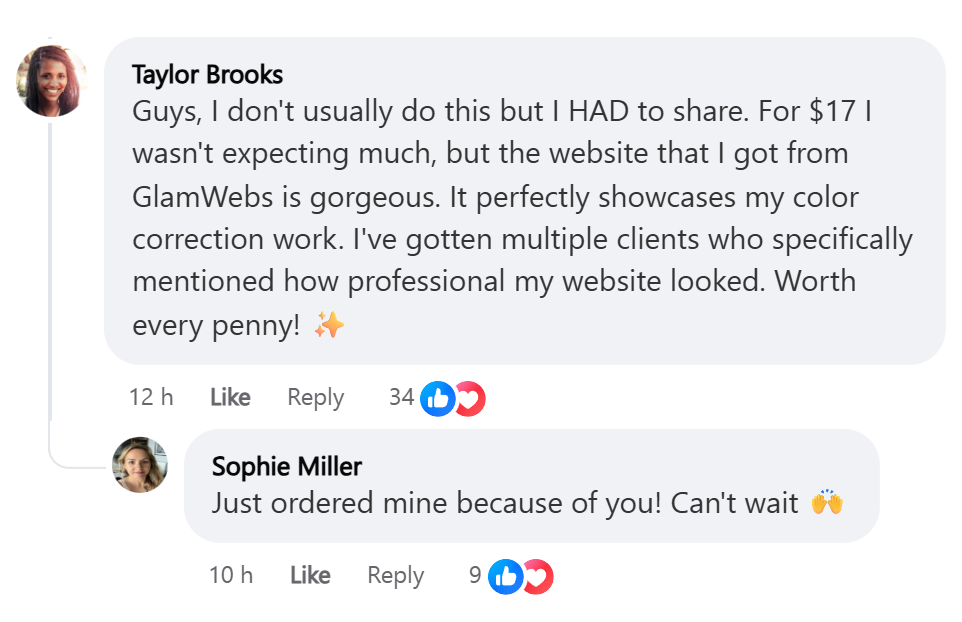Click the 10 h timestamp
This screenshot has height=622, width=962.
(231, 576)
